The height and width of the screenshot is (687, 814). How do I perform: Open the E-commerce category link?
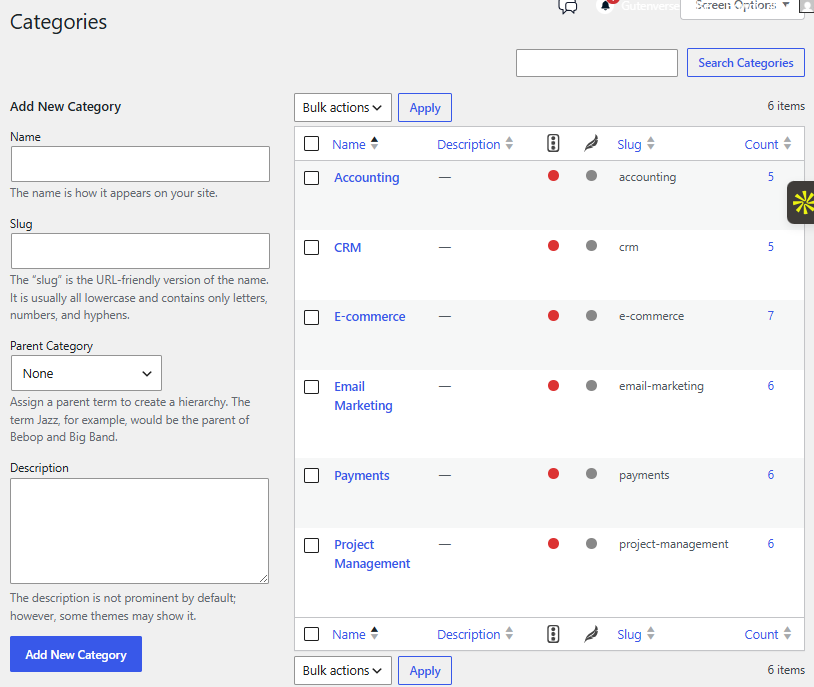tap(370, 316)
